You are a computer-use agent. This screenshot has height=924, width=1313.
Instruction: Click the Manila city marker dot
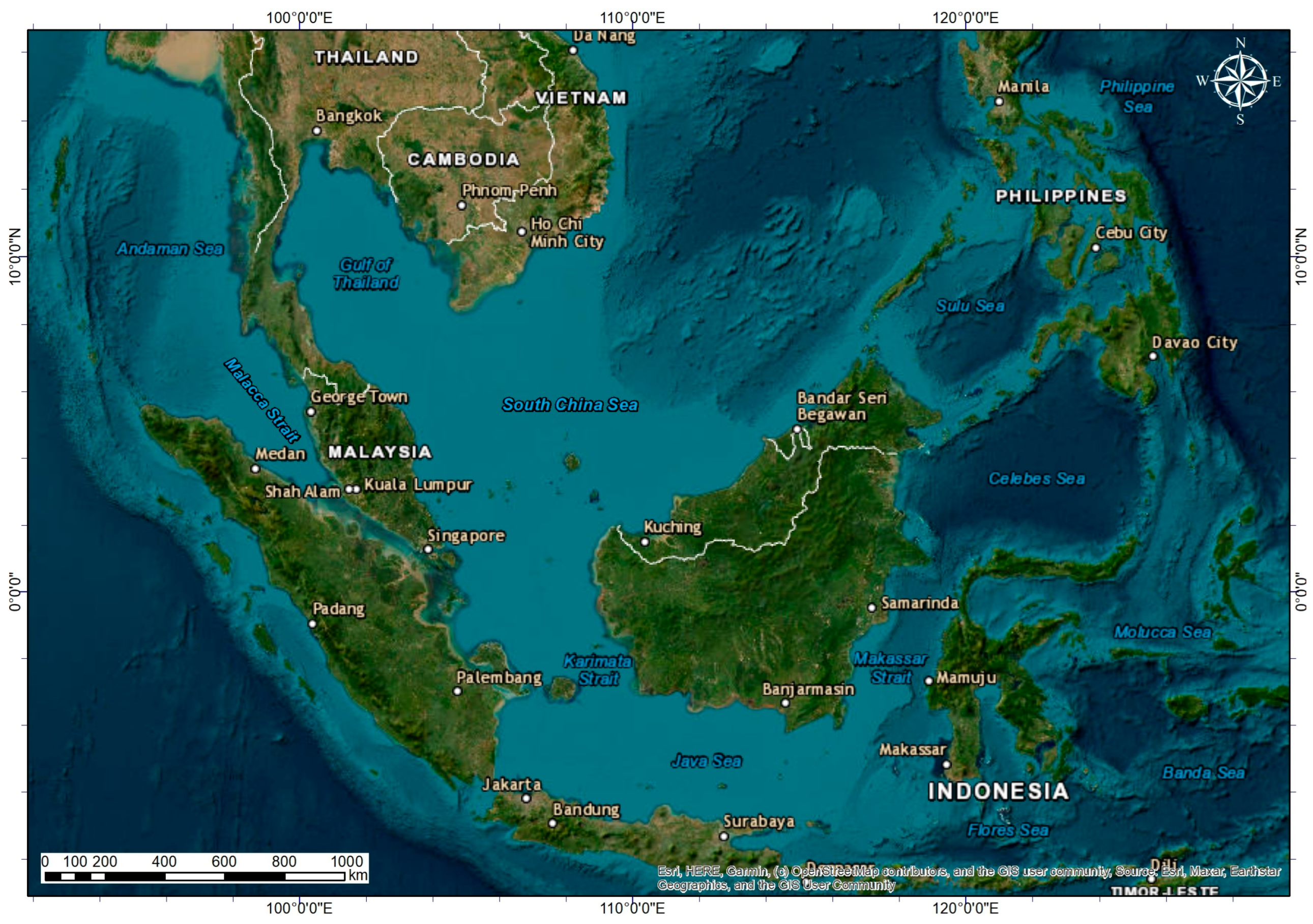[x=999, y=102]
